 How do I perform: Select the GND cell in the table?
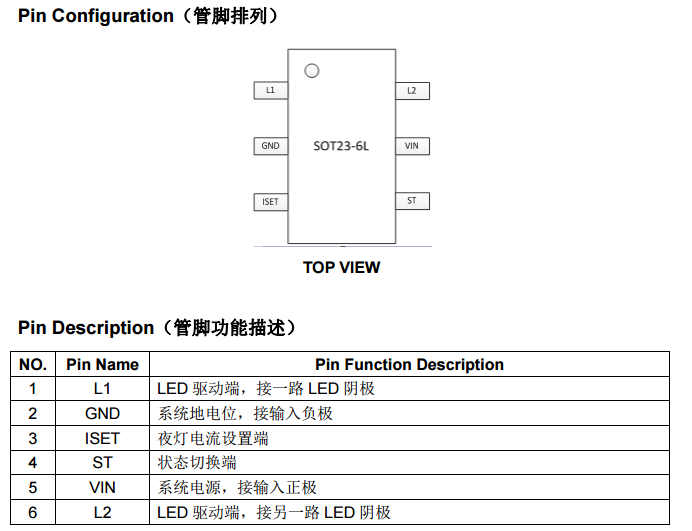102,413
